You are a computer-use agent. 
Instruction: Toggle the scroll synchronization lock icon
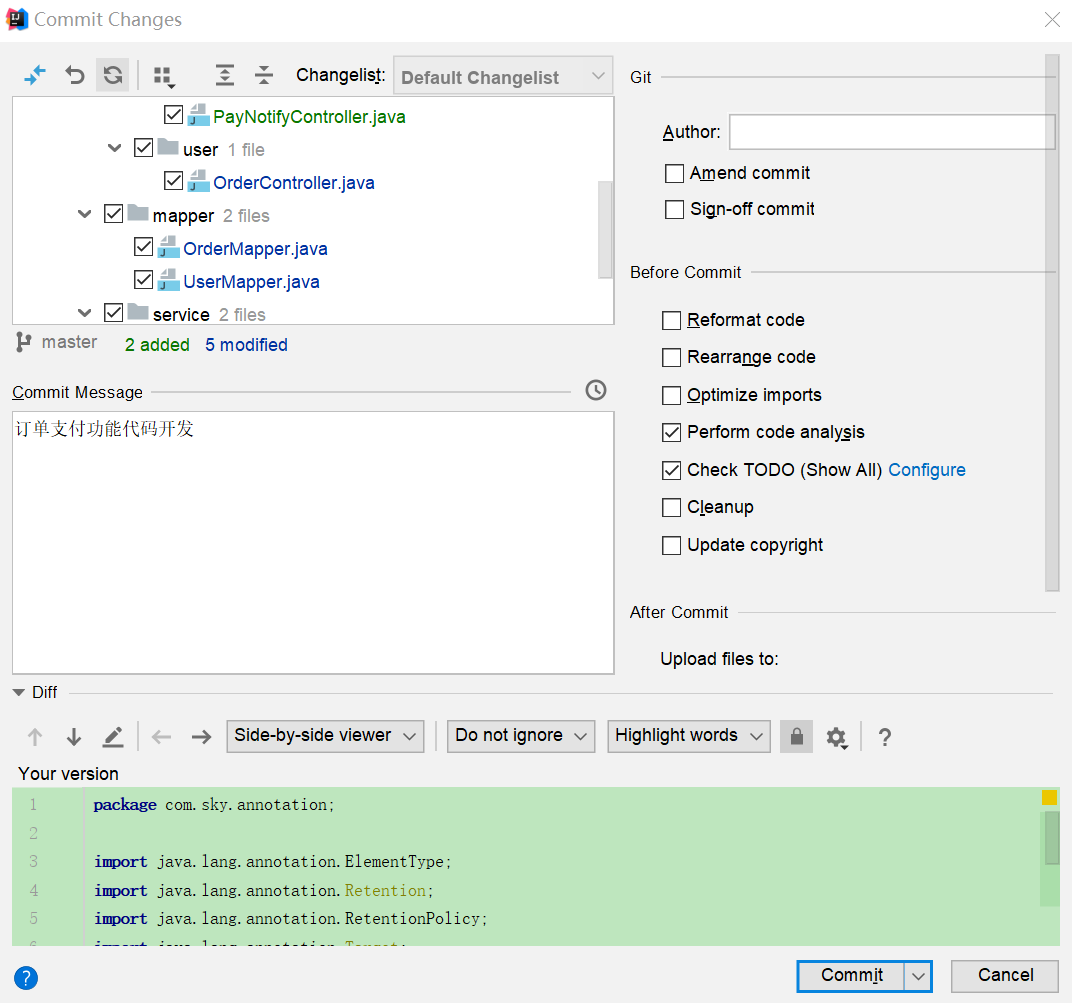pos(796,737)
